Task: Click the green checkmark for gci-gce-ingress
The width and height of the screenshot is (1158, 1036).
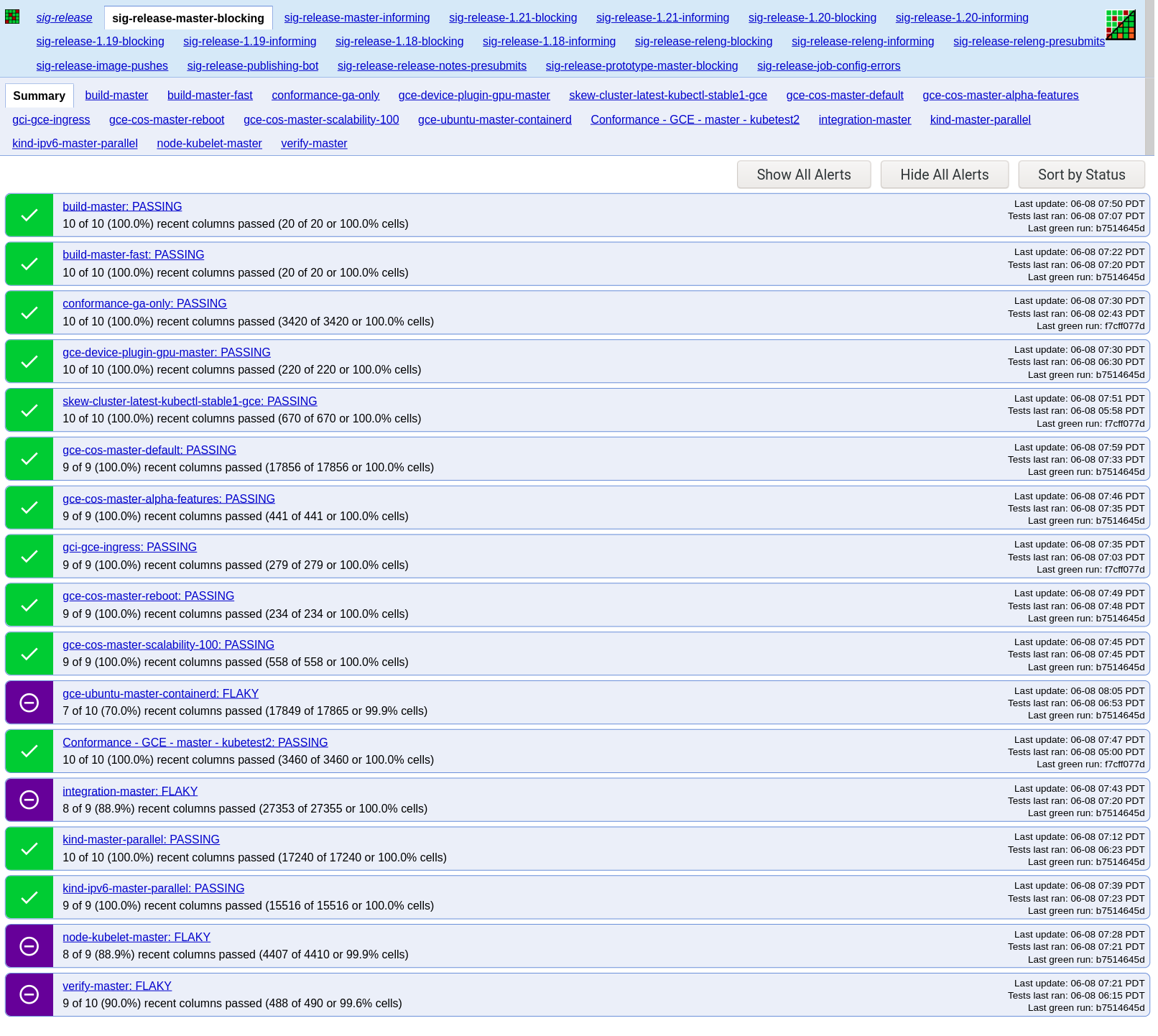Action: (x=29, y=557)
